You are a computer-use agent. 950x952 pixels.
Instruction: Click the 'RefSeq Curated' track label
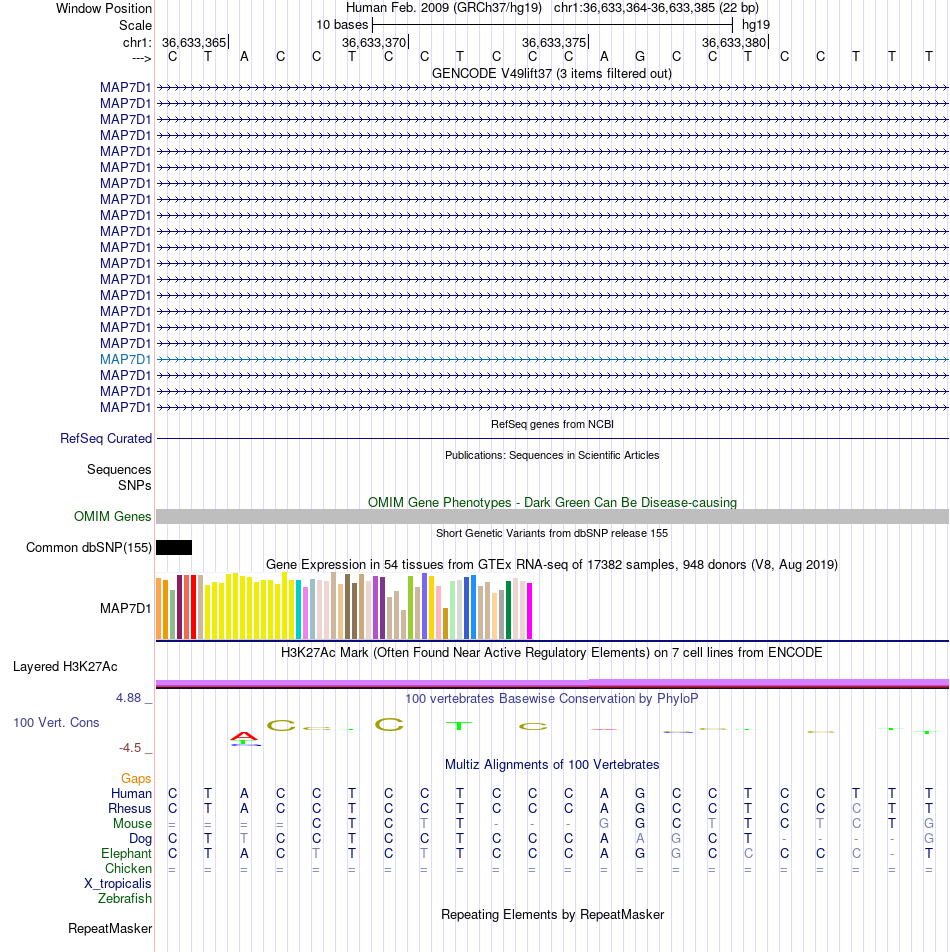coord(106,438)
